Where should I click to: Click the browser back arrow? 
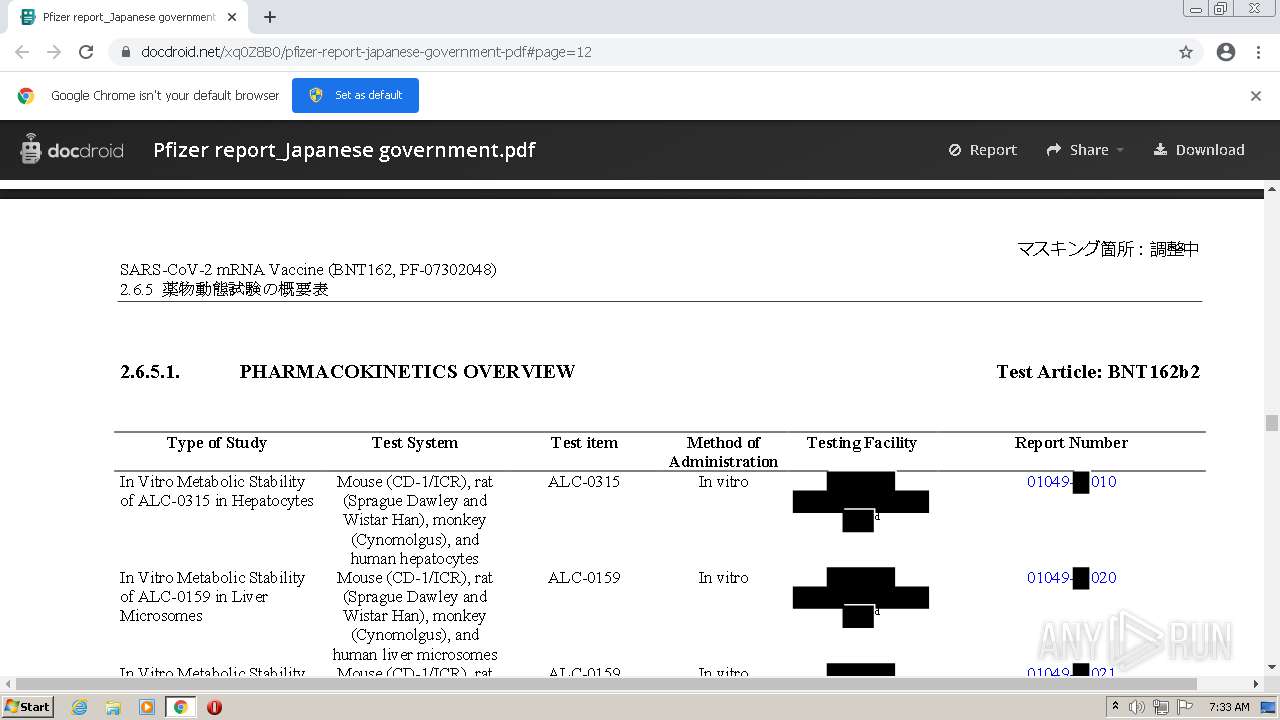pyautogui.click(x=22, y=52)
